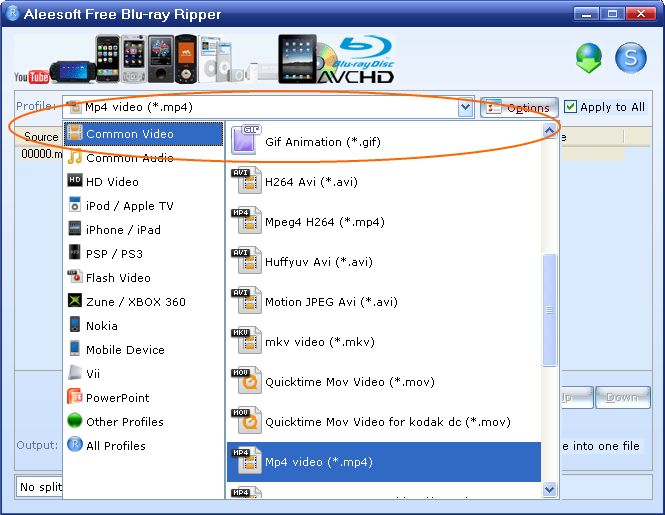Image resolution: width=665 pixels, height=515 pixels.
Task: Click the Mp4 video format icon
Action: (246, 460)
